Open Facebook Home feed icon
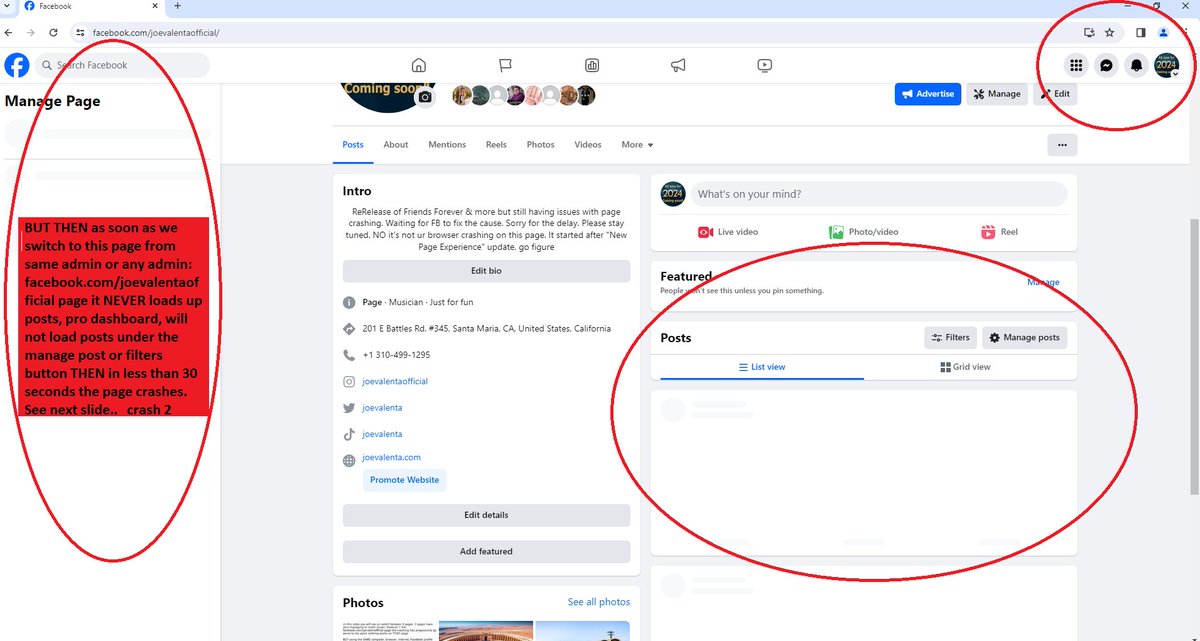 (418, 65)
